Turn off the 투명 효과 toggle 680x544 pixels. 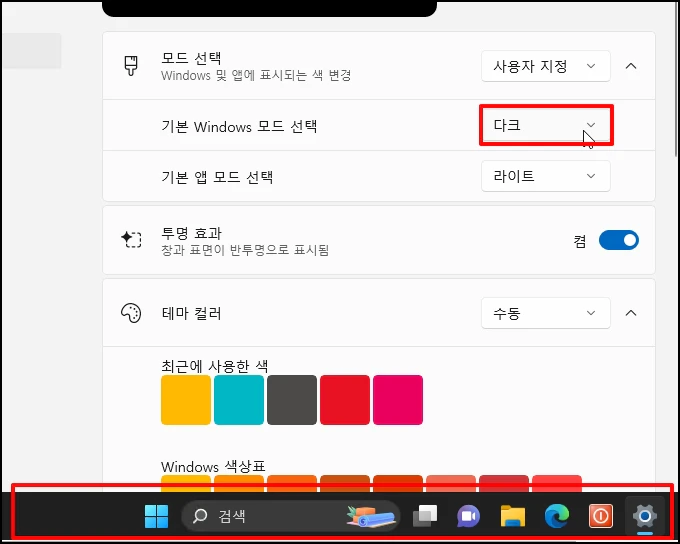[619, 240]
